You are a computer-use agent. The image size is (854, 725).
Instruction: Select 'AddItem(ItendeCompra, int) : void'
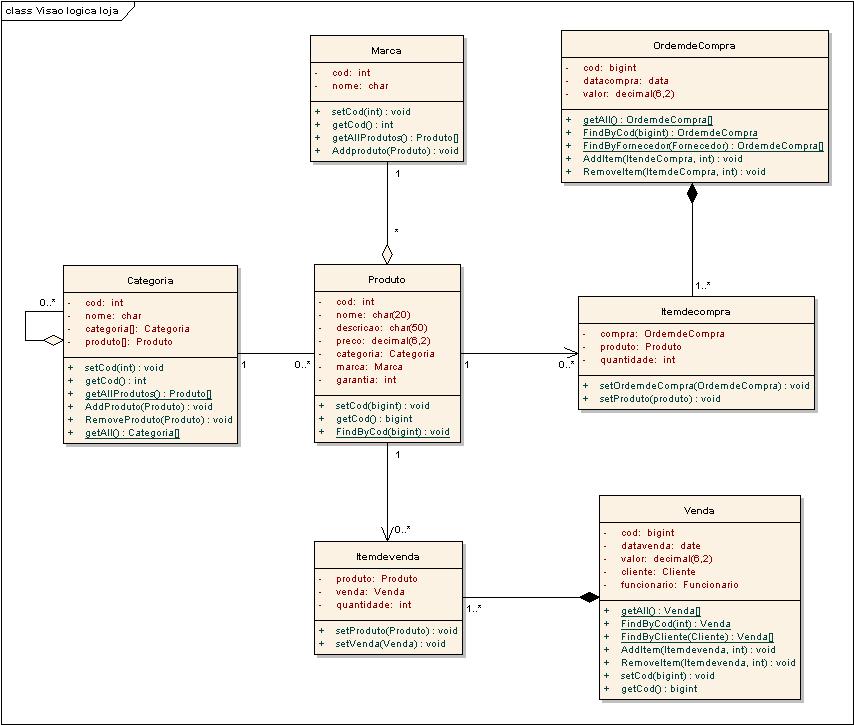662,159
